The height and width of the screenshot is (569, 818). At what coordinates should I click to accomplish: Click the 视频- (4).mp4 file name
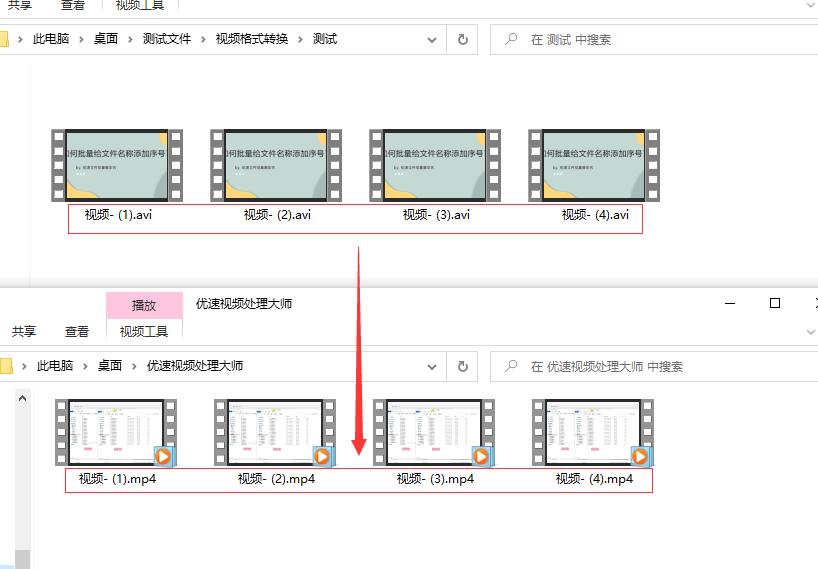595,479
